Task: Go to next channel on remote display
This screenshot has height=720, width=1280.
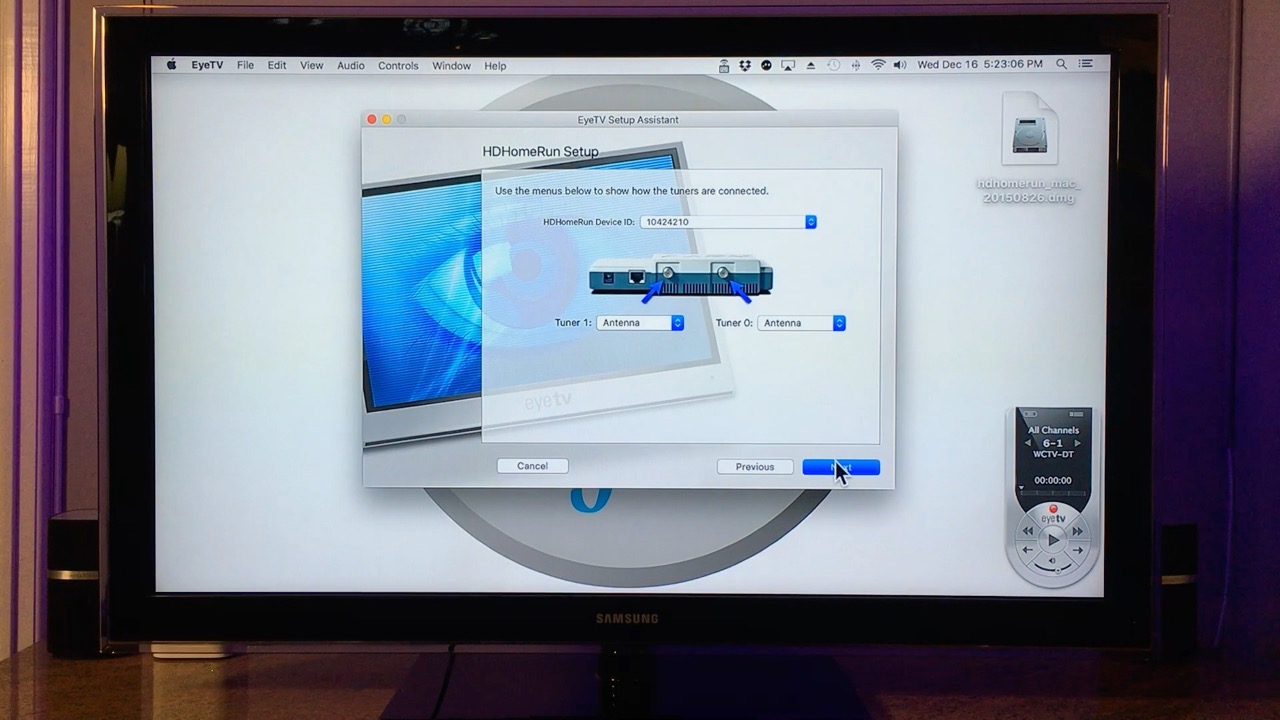Action: (x=1077, y=443)
